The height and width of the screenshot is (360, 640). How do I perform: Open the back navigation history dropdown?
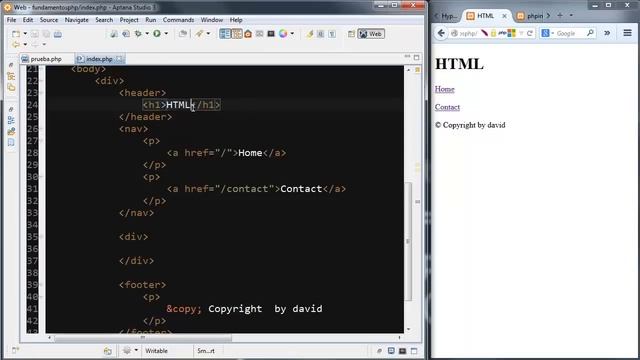coord(25,44)
